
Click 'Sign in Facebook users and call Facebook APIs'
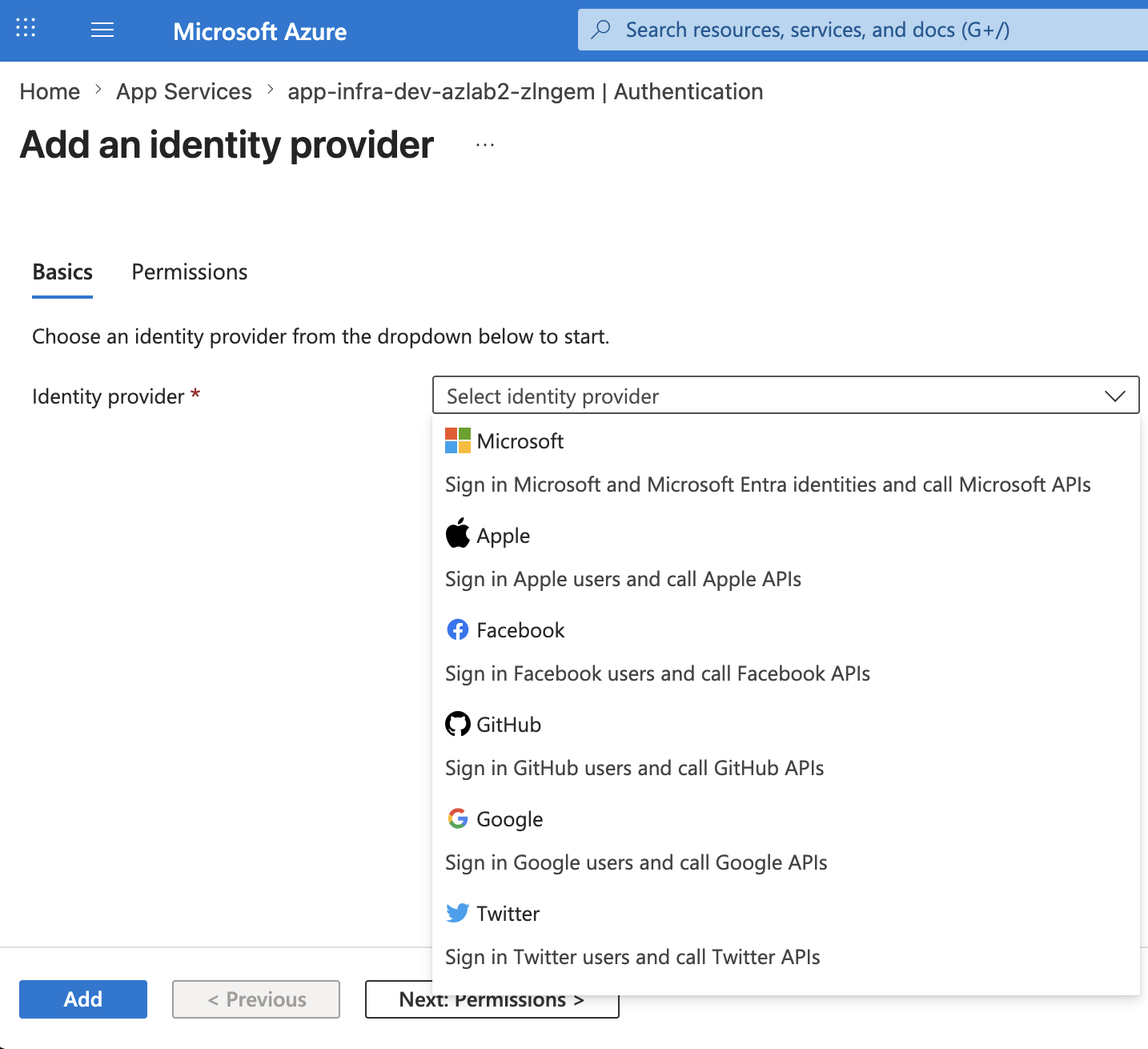point(657,673)
